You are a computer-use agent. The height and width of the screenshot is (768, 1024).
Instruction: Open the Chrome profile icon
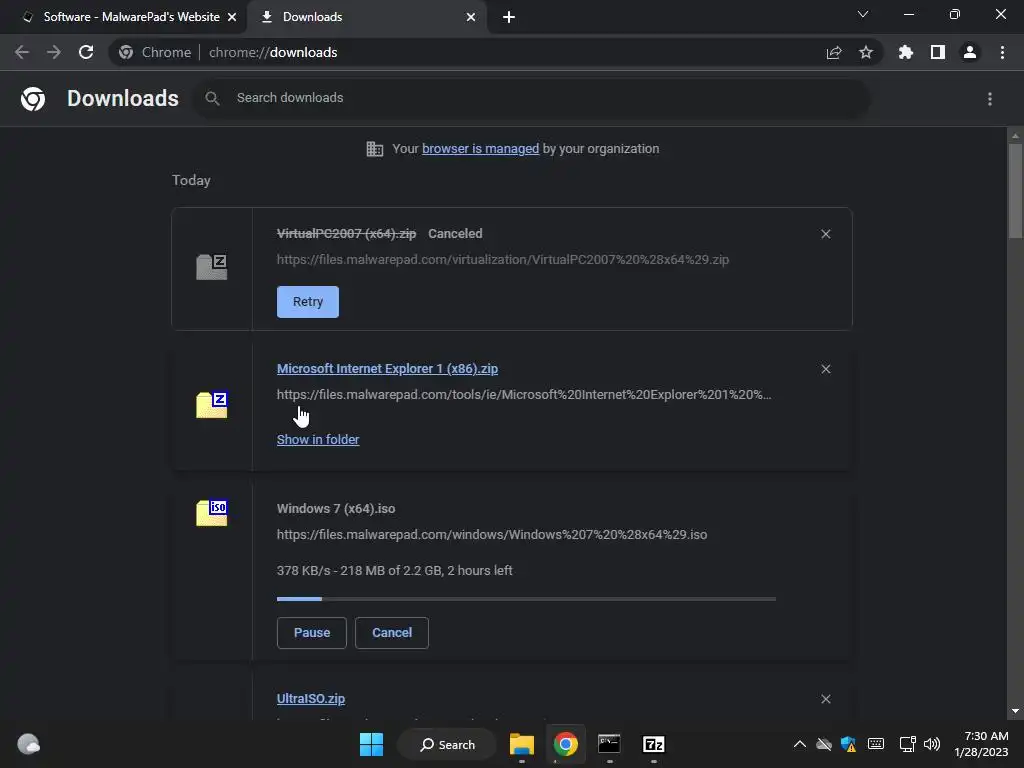click(970, 52)
